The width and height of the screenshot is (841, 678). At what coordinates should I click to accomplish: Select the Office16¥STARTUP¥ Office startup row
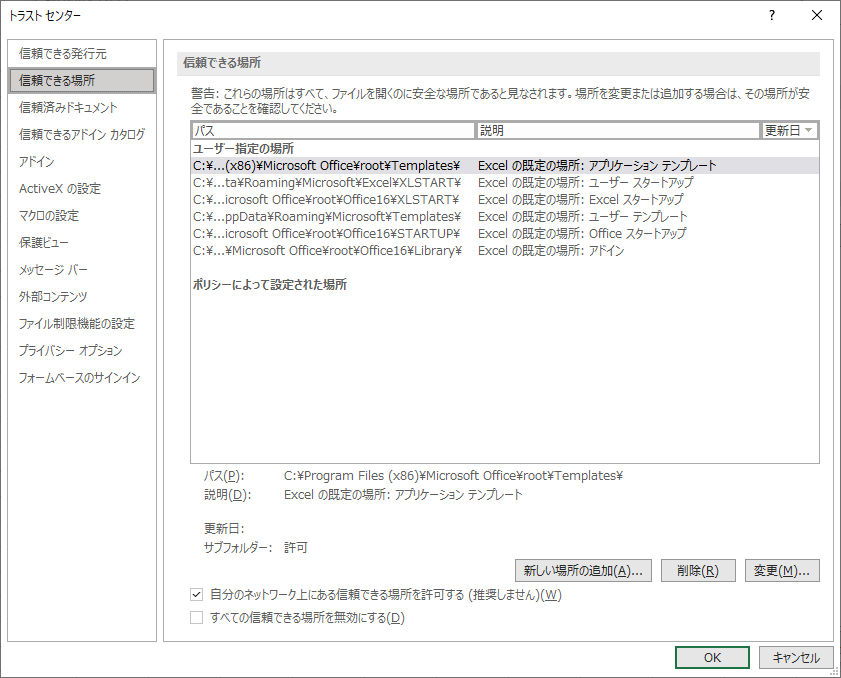point(505,234)
